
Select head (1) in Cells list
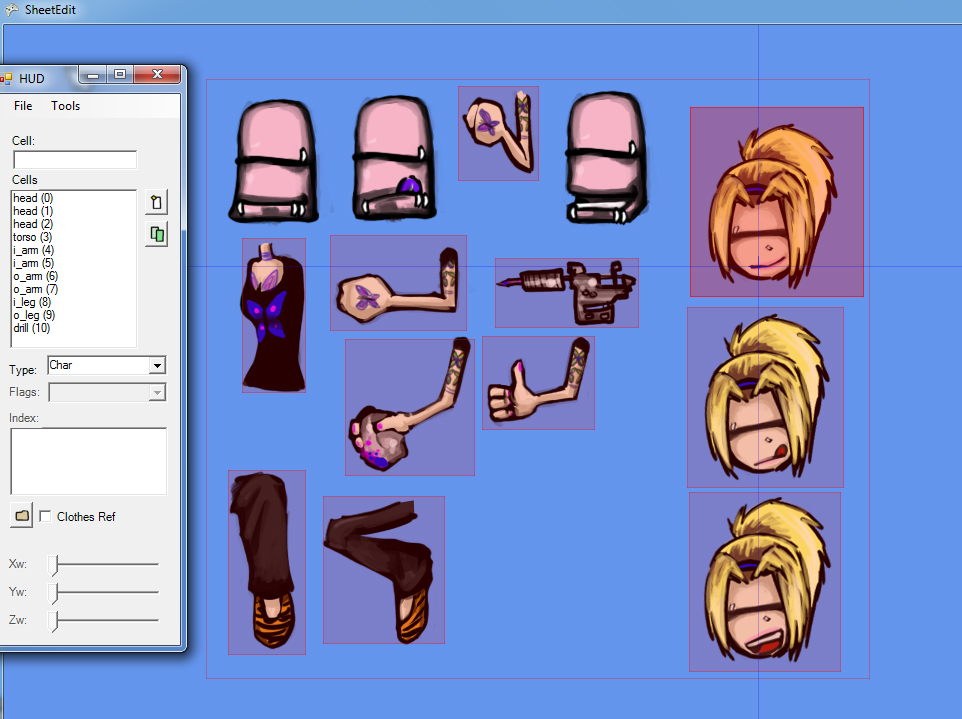point(33,211)
